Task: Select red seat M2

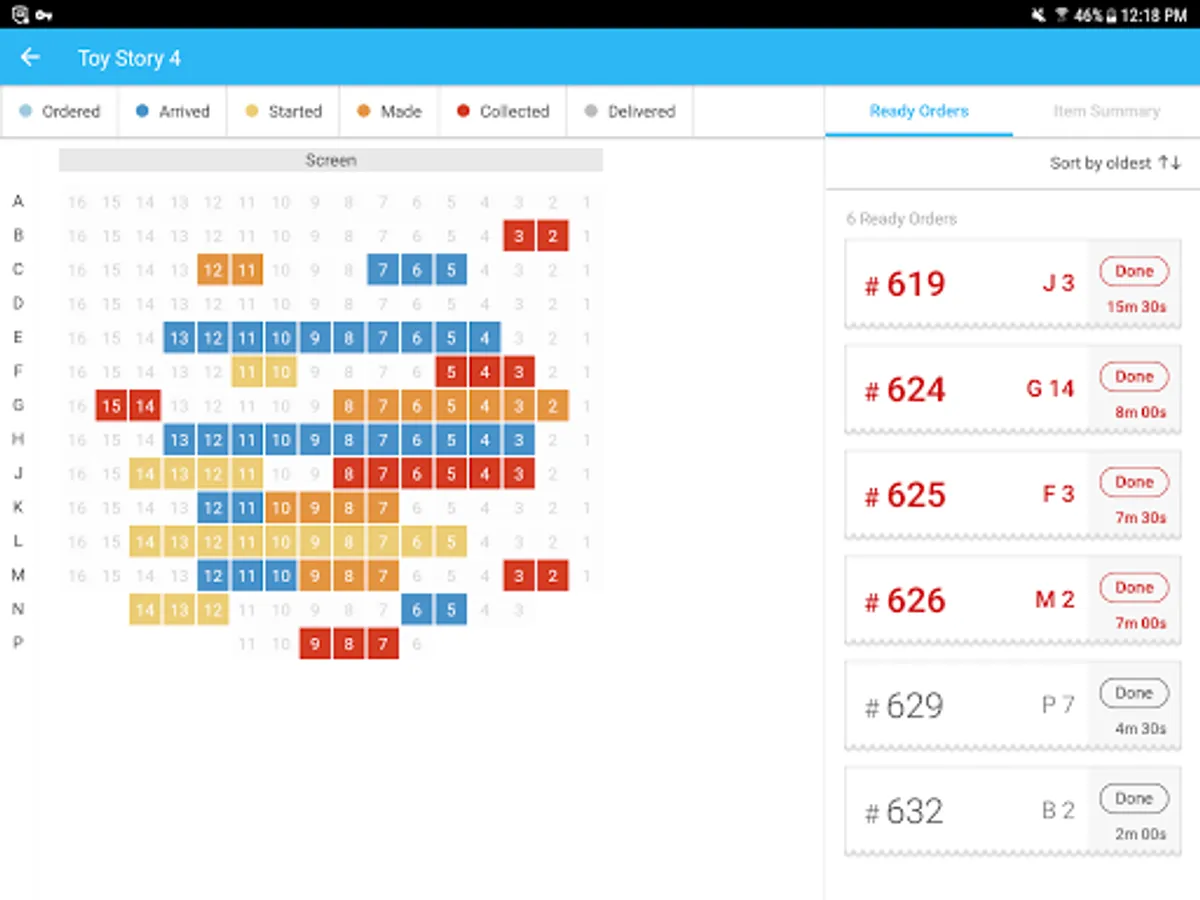Action: 552,576
